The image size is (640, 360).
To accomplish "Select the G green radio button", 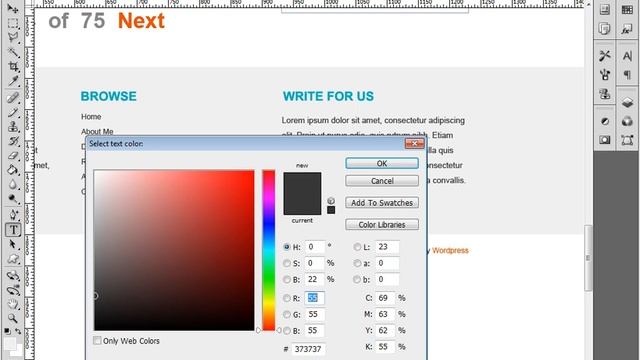I will point(287,315).
